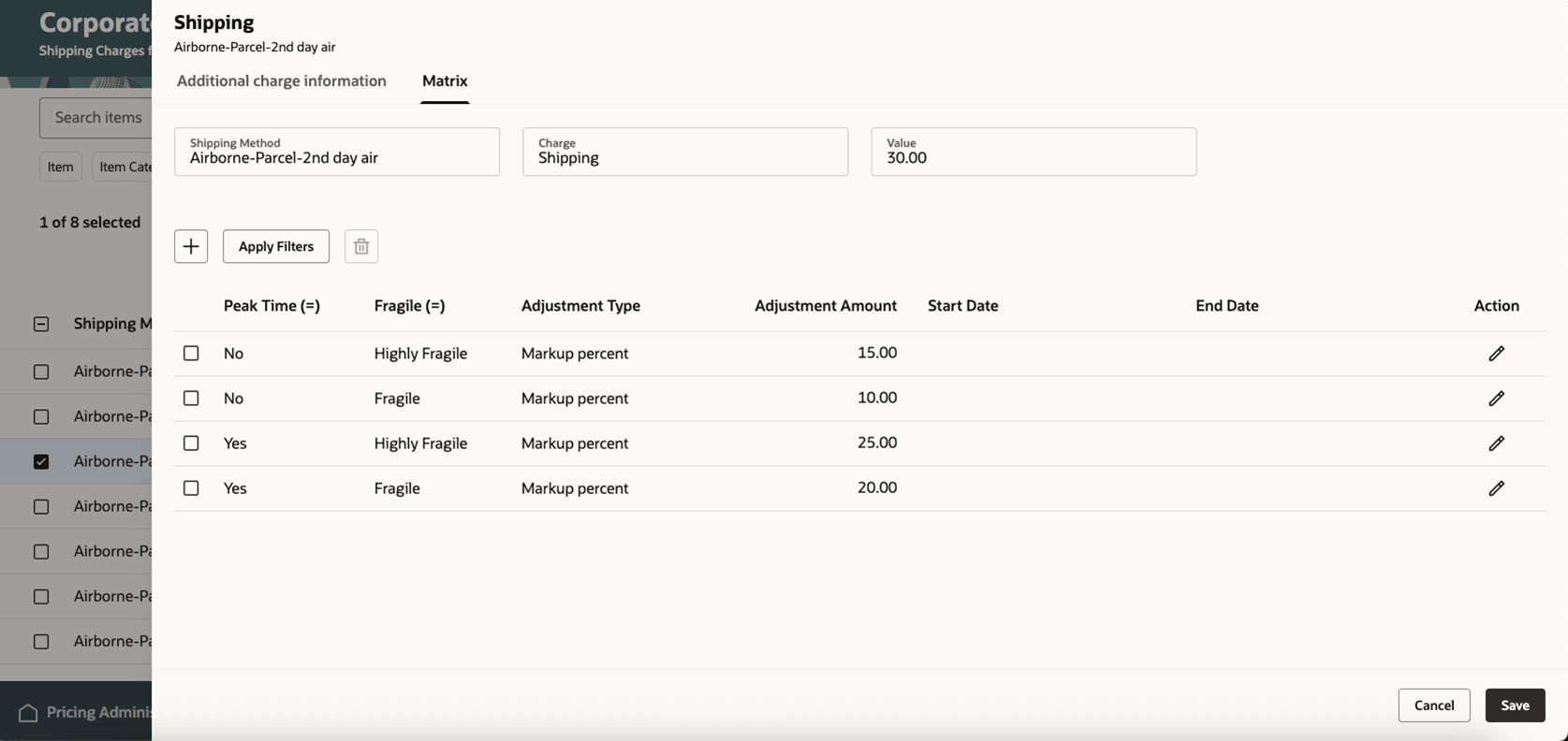The height and width of the screenshot is (741, 1568).
Task: Click the Value field showing 30.00
Action: point(1033,152)
